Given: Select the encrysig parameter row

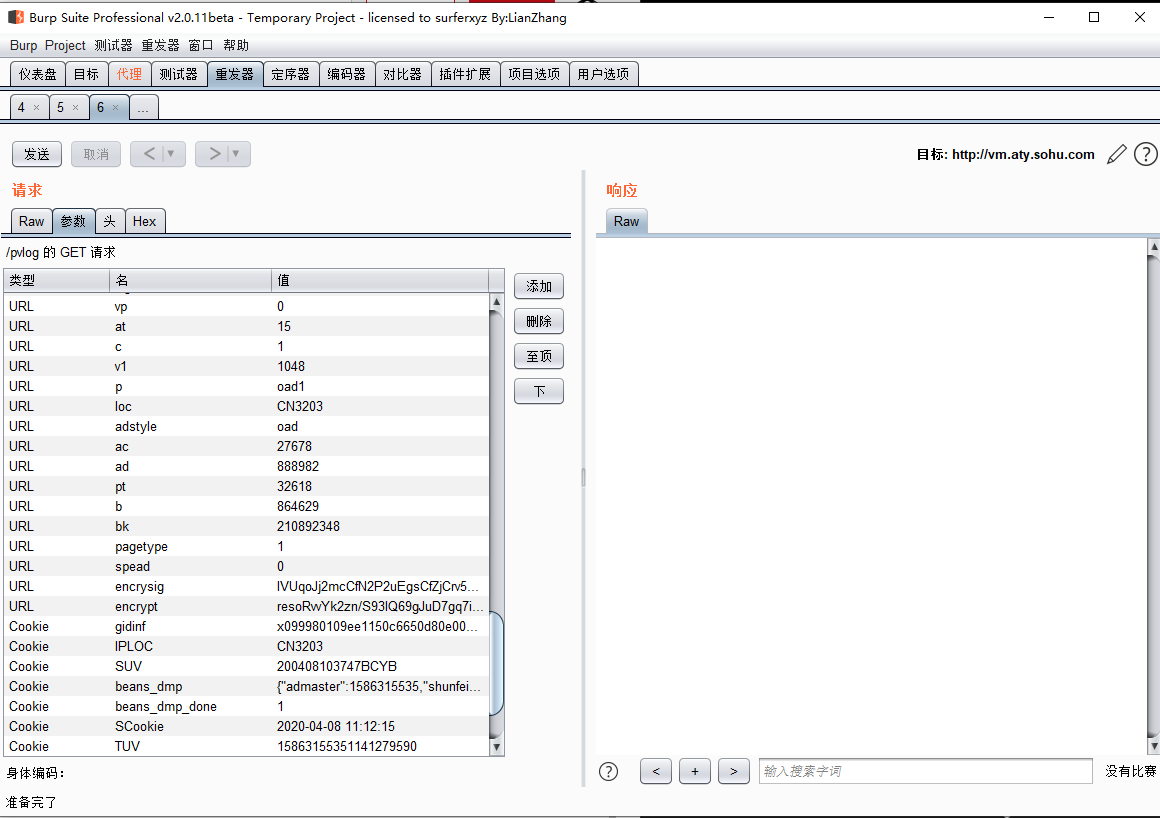Looking at the screenshot, I should tap(246, 587).
